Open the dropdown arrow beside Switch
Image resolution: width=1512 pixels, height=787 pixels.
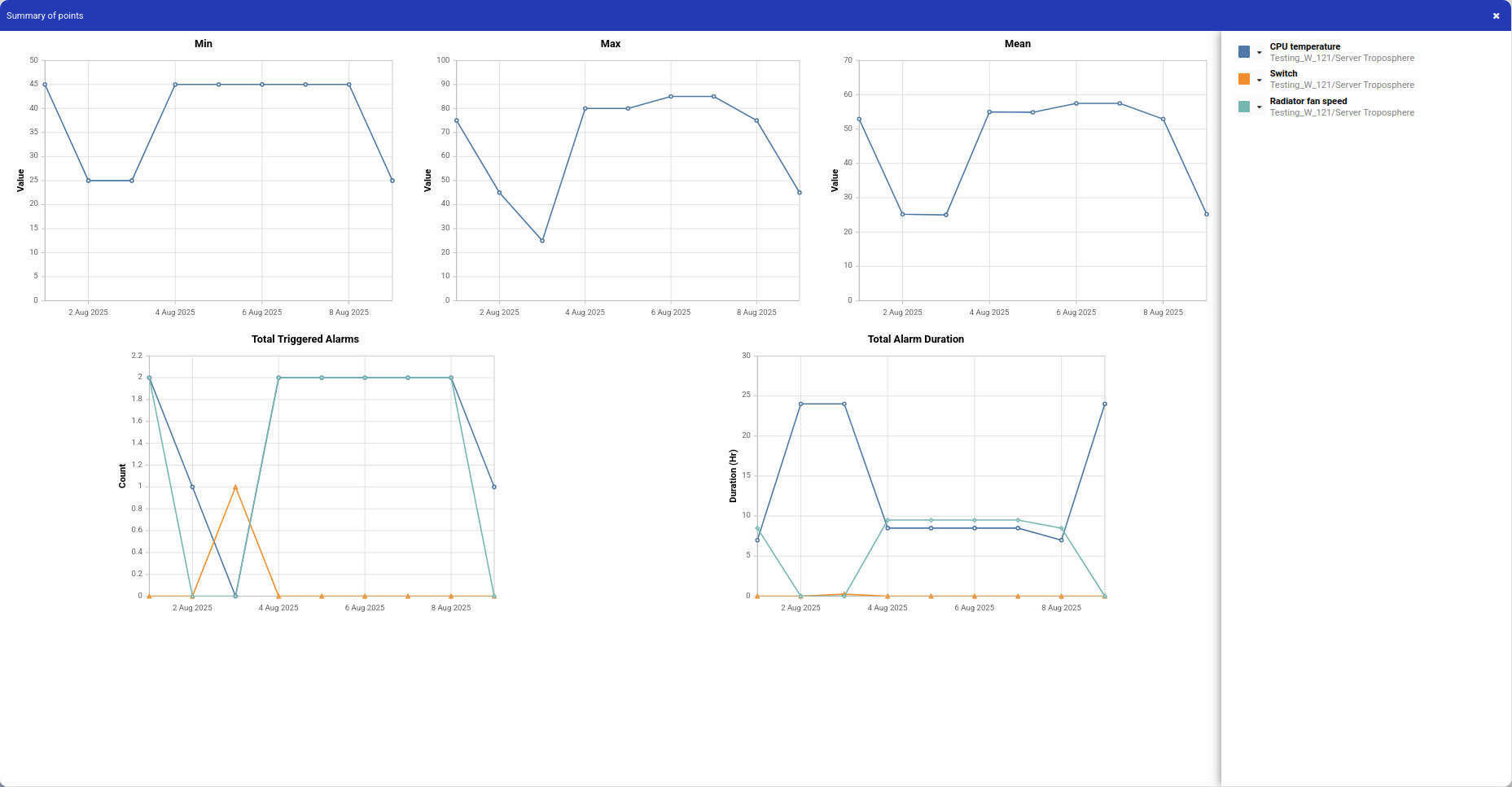pos(1260,80)
